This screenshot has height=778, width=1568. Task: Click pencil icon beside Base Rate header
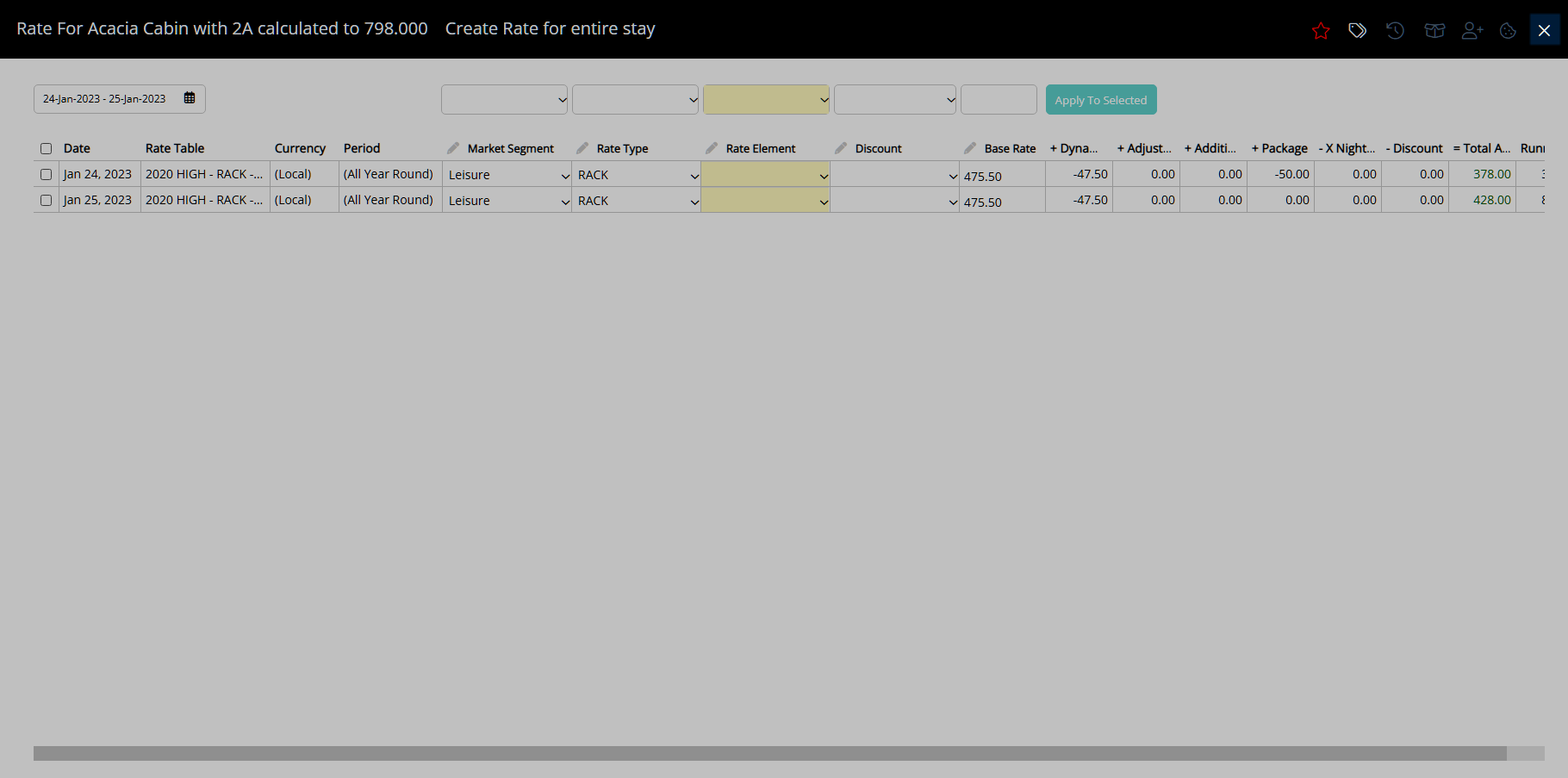pyautogui.click(x=970, y=148)
